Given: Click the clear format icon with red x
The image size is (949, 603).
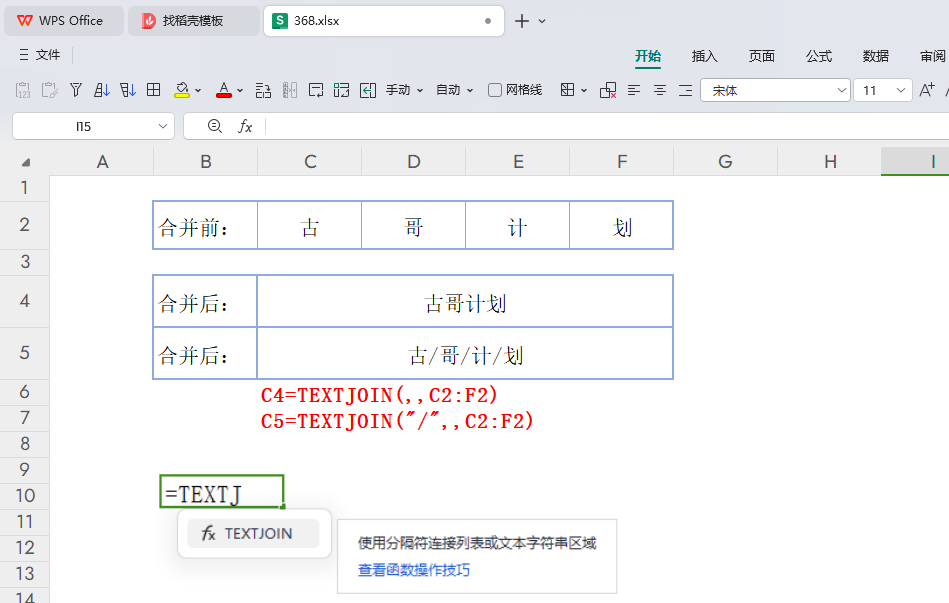Looking at the screenshot, I should click(608, 90).
